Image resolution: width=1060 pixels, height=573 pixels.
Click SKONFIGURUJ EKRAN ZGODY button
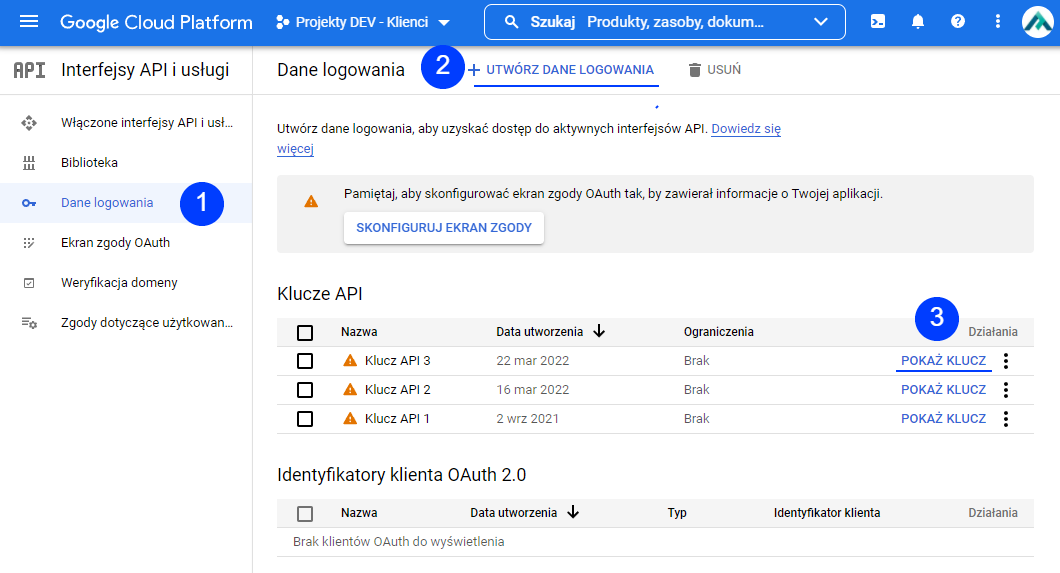443,227
